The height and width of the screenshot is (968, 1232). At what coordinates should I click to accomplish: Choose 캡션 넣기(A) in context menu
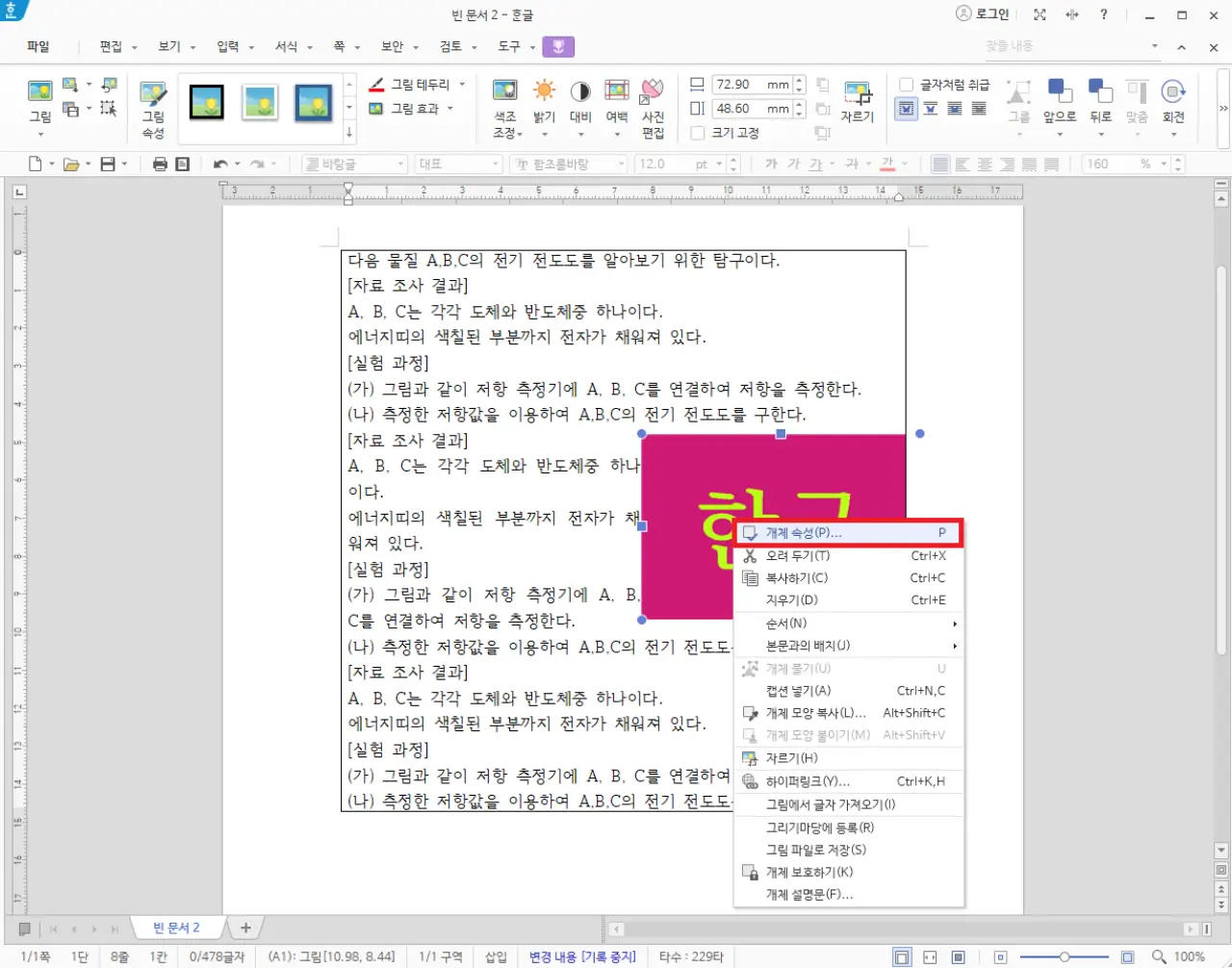point(849,691)
